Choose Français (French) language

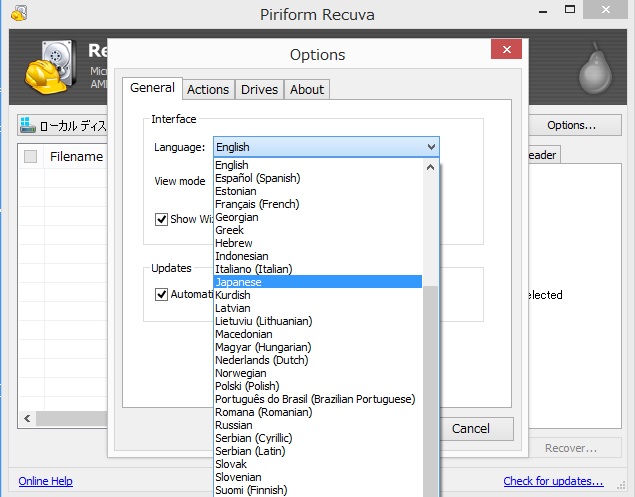coord(318,204)
